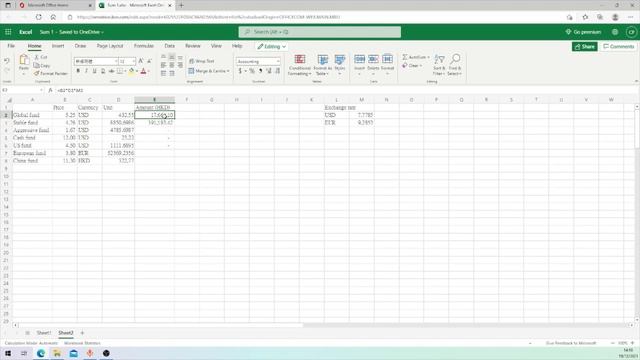Screen dimensions: 640x360
Task: Toggle middle vertical alignment
Action: (x=172, y=57)
